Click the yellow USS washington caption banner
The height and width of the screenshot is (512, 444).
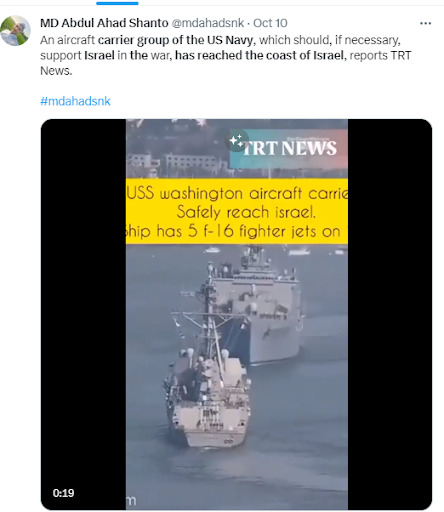click(x=237, y=211)
